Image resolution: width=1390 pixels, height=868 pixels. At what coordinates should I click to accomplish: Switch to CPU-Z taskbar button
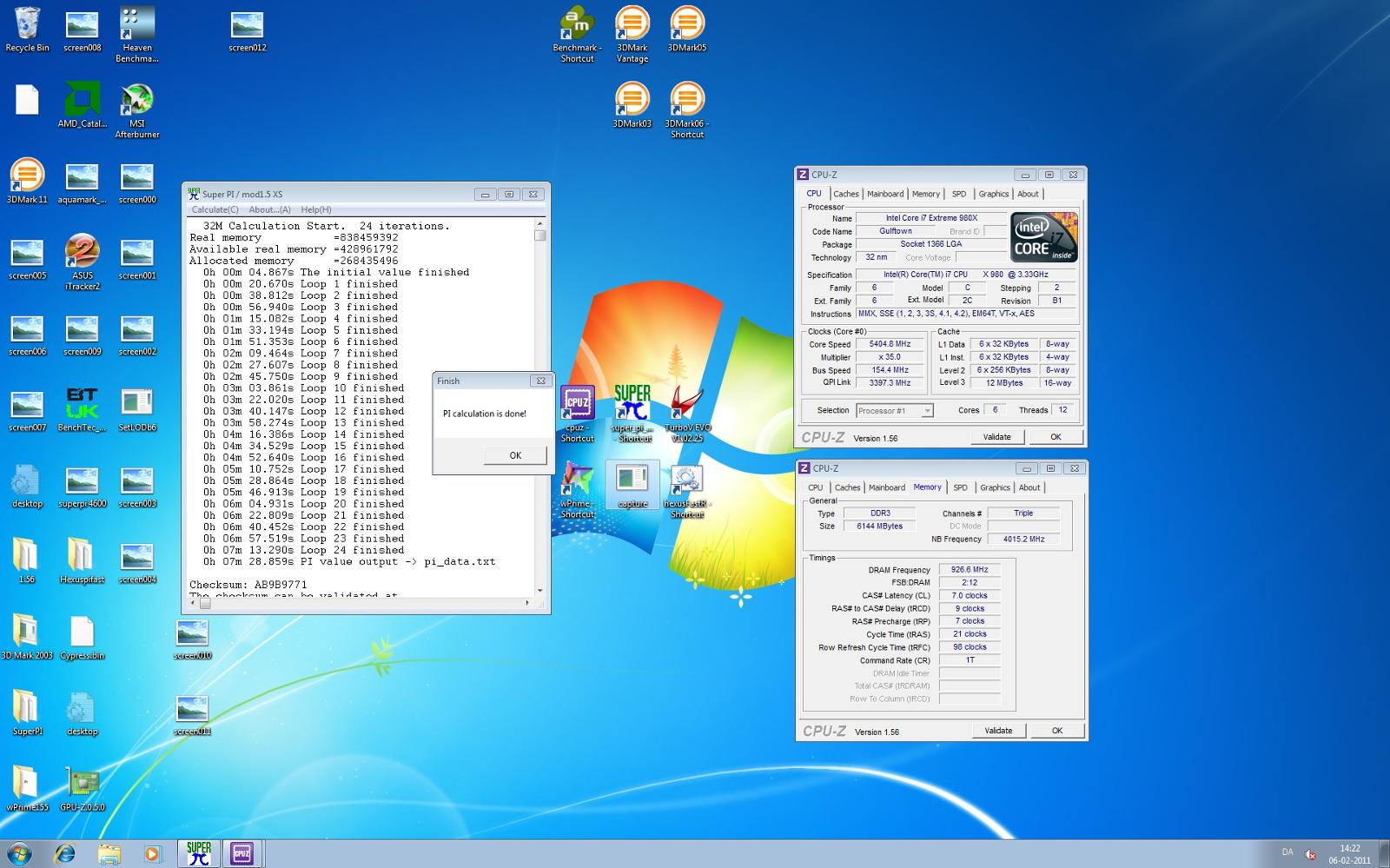(x=242, y=853)
